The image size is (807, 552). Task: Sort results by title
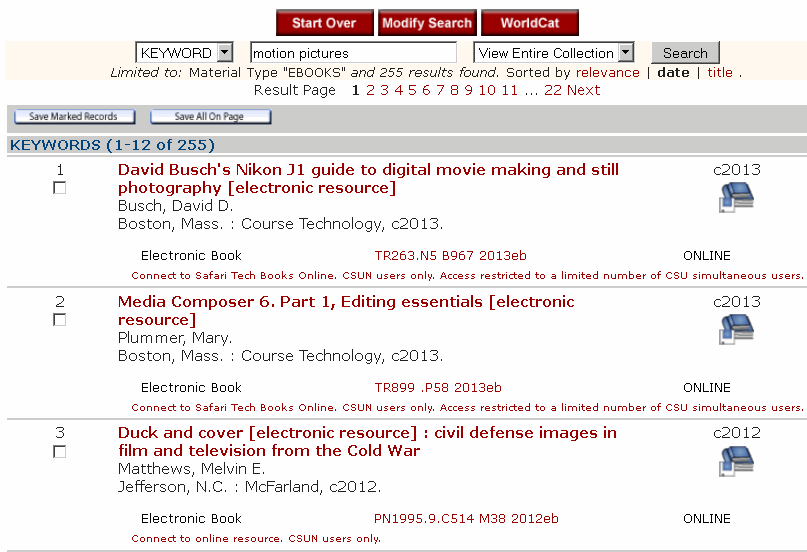click(x=720, y=72)
